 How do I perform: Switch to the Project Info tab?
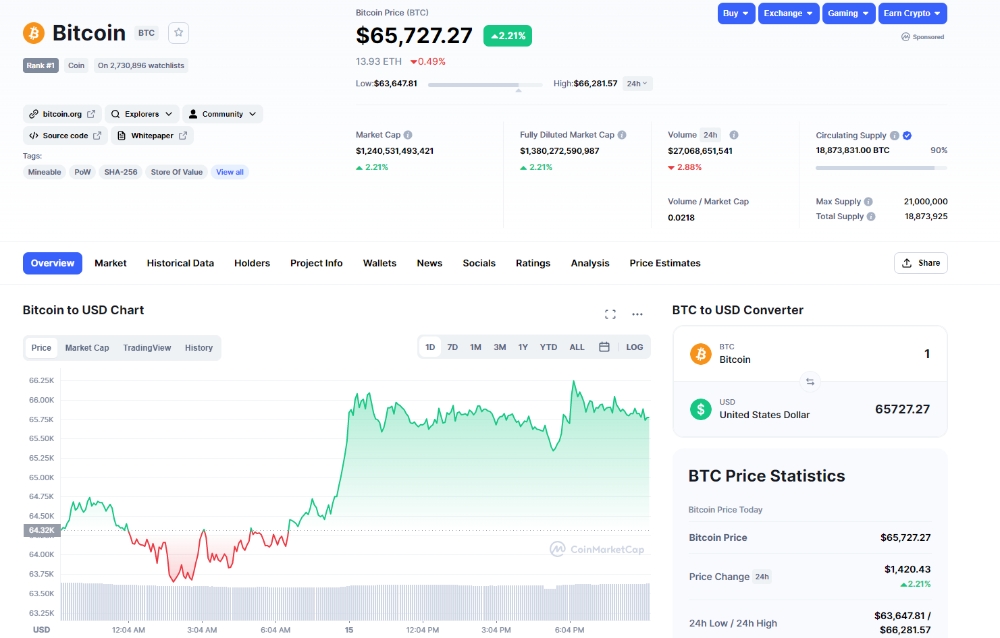pos(316,263)
